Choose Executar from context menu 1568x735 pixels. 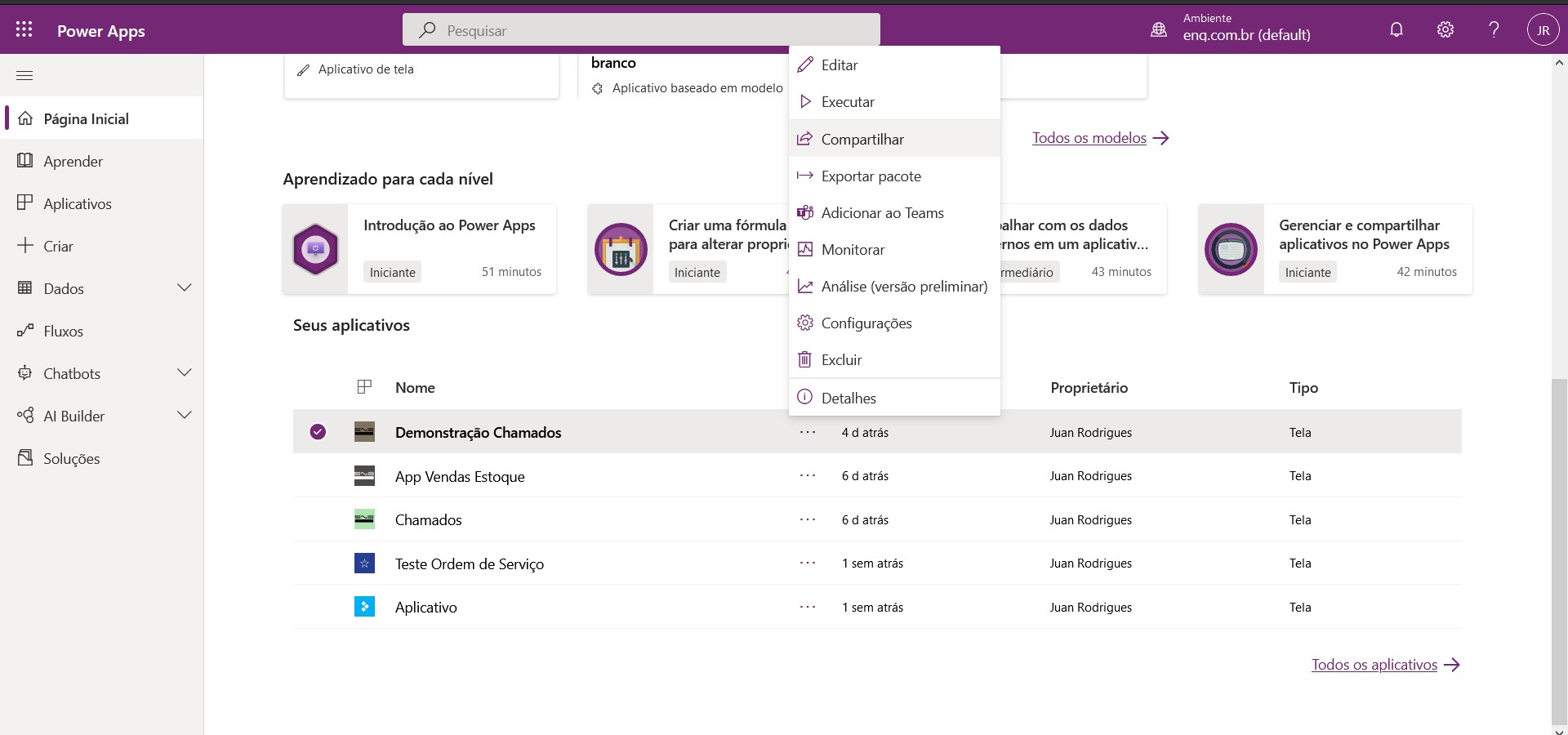[894, 102]
